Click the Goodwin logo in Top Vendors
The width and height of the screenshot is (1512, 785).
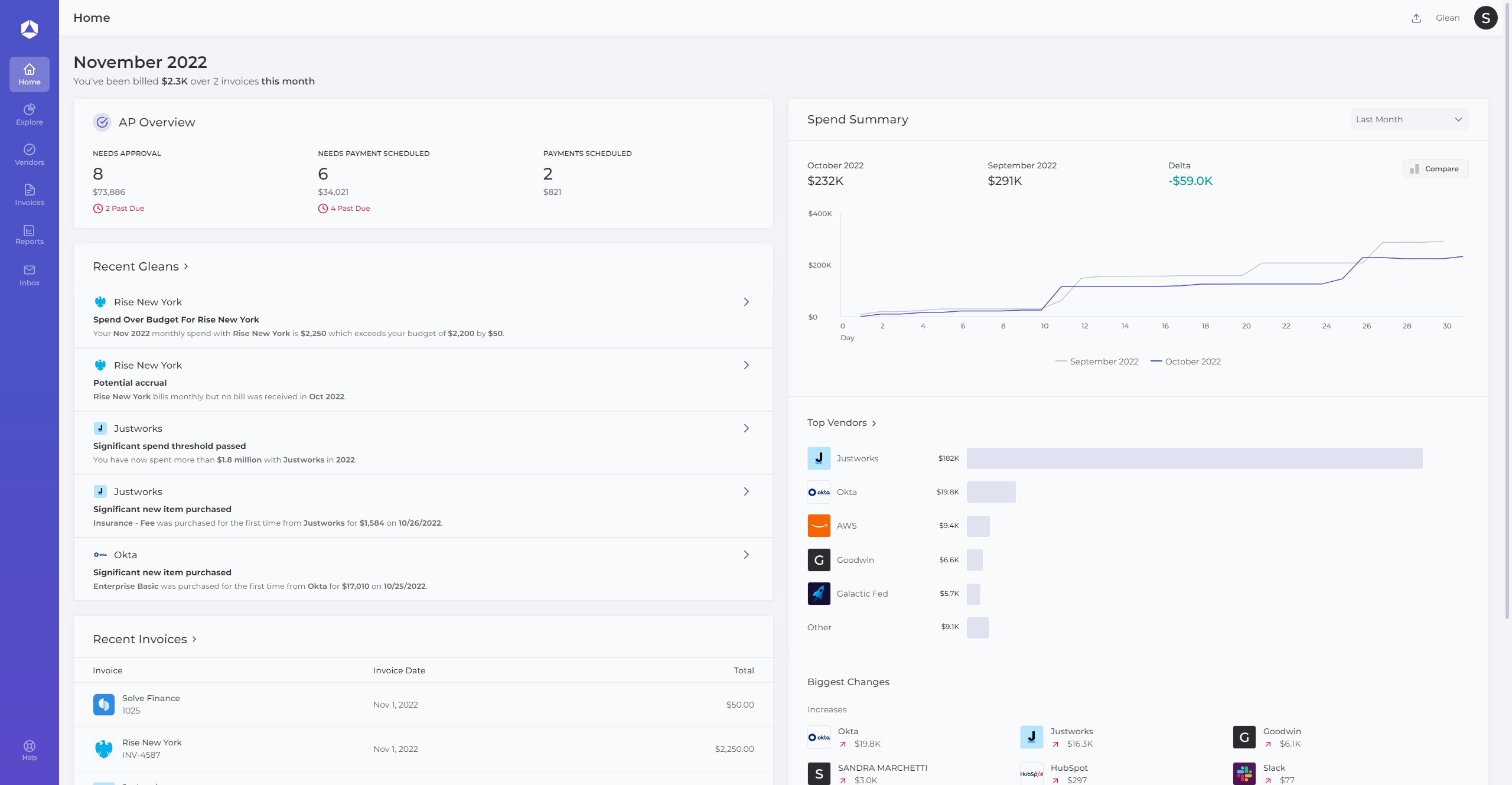pos(819,560)
